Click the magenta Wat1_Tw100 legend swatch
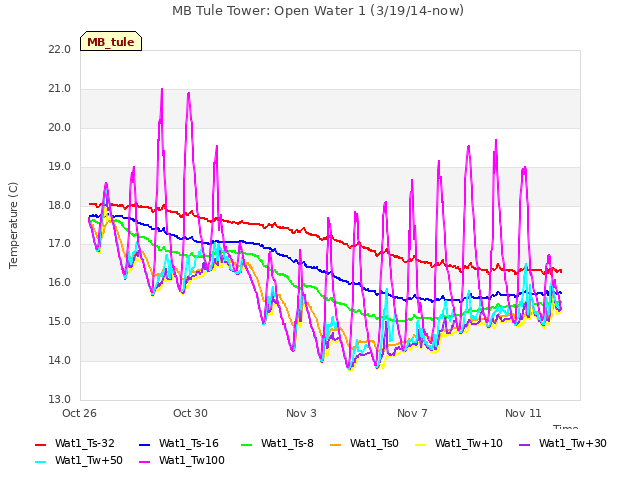 point(144,462)
